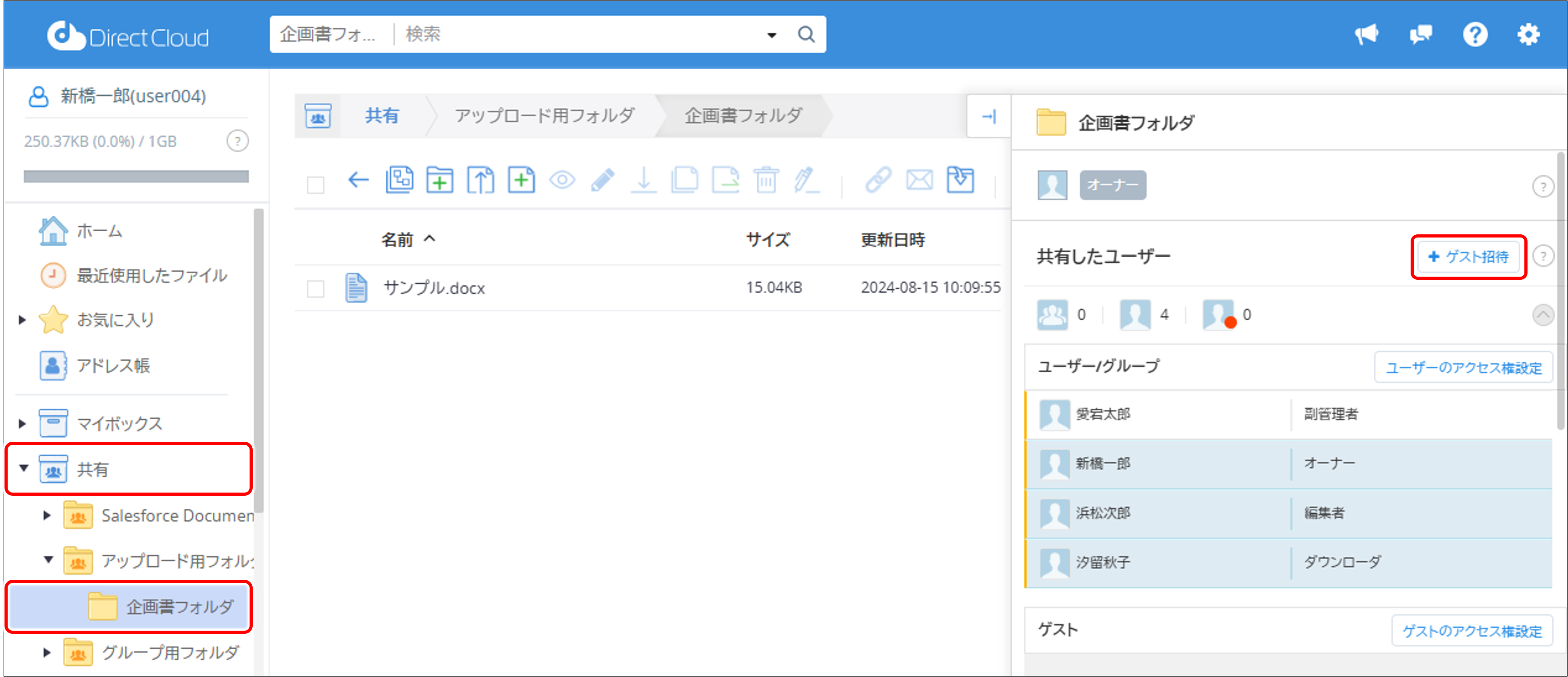Image resolution: width=1568 pixels, height=677 pixels.
Task: Collapse the shared users section chevron
Action: click(x=1543, y=315)
